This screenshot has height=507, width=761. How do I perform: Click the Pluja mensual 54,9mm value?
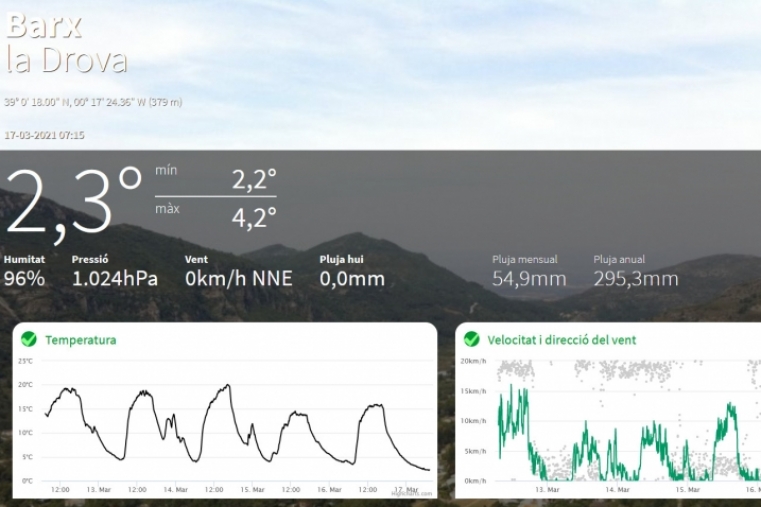(528, 279)
